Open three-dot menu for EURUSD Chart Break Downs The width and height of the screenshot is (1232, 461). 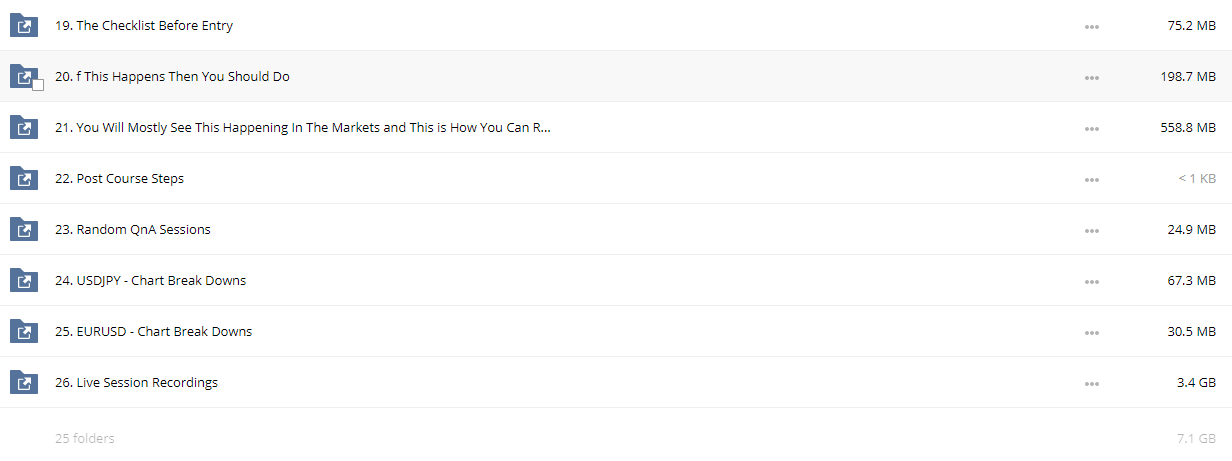point(1091,332)
